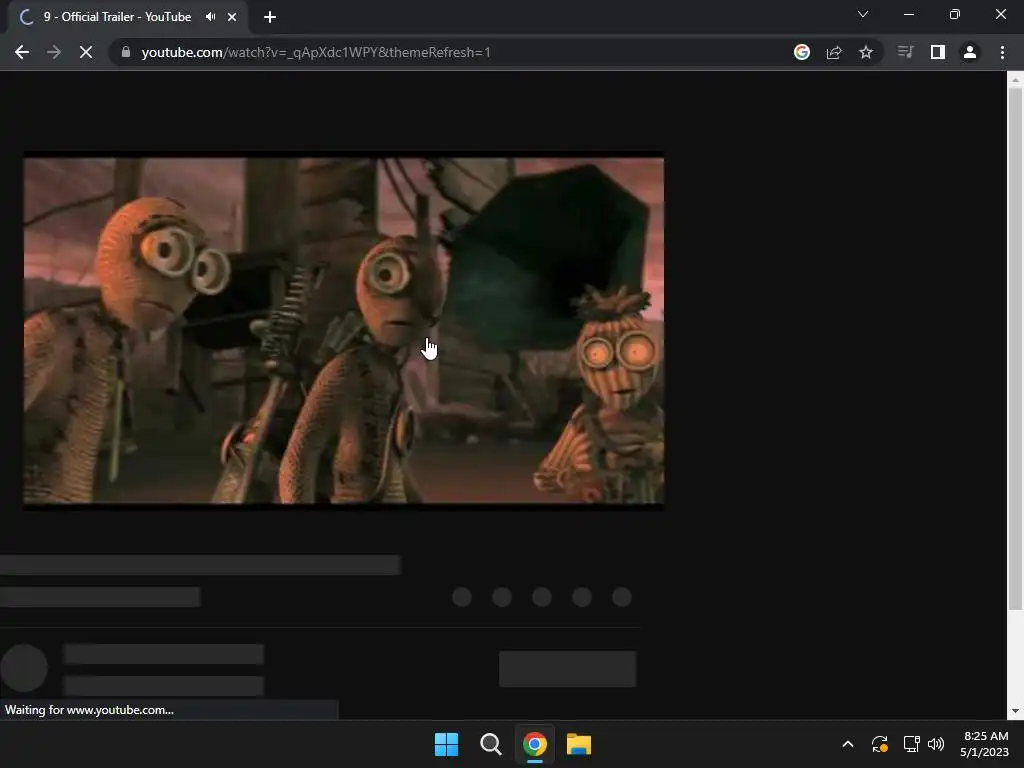1024x768 pixels.
Task: Toggle Chrome side panel
Action: pyautogui.click(x=938, y=52)
